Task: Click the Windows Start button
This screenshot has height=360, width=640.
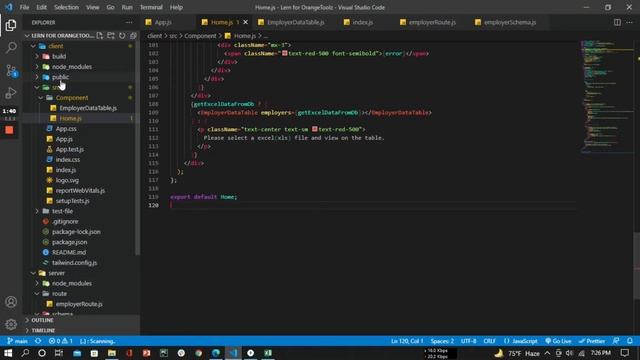Action: coord(8,353)
